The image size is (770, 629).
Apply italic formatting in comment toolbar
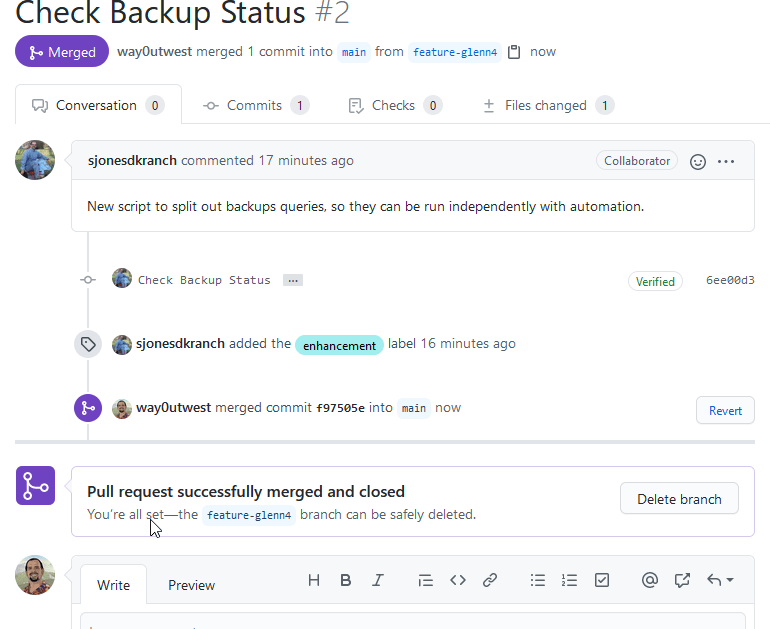pos(378,580)
